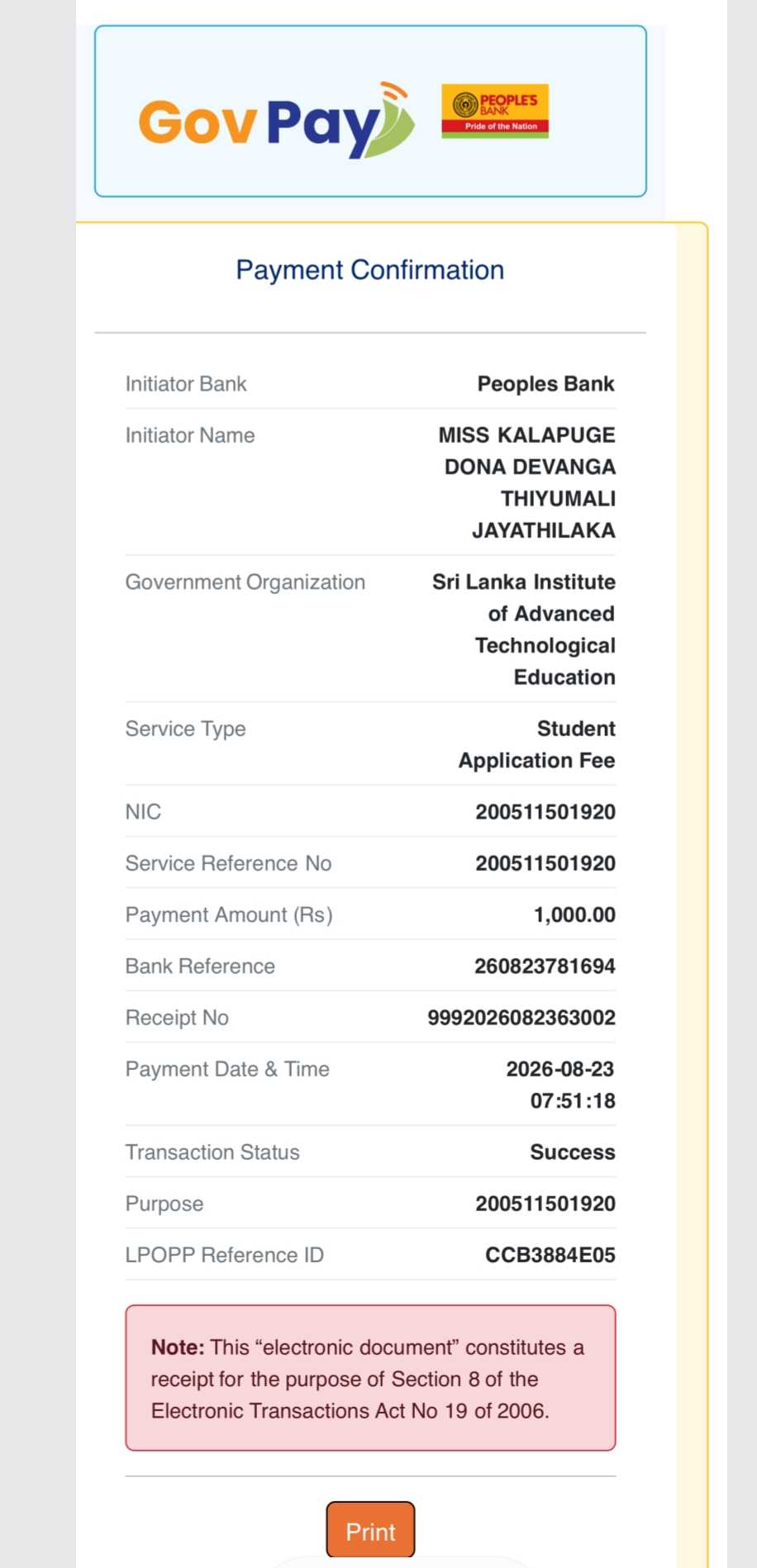Viewport: 757px width, 1568px height.
Task: Select the Service Type label
Action: pos(186,729)
